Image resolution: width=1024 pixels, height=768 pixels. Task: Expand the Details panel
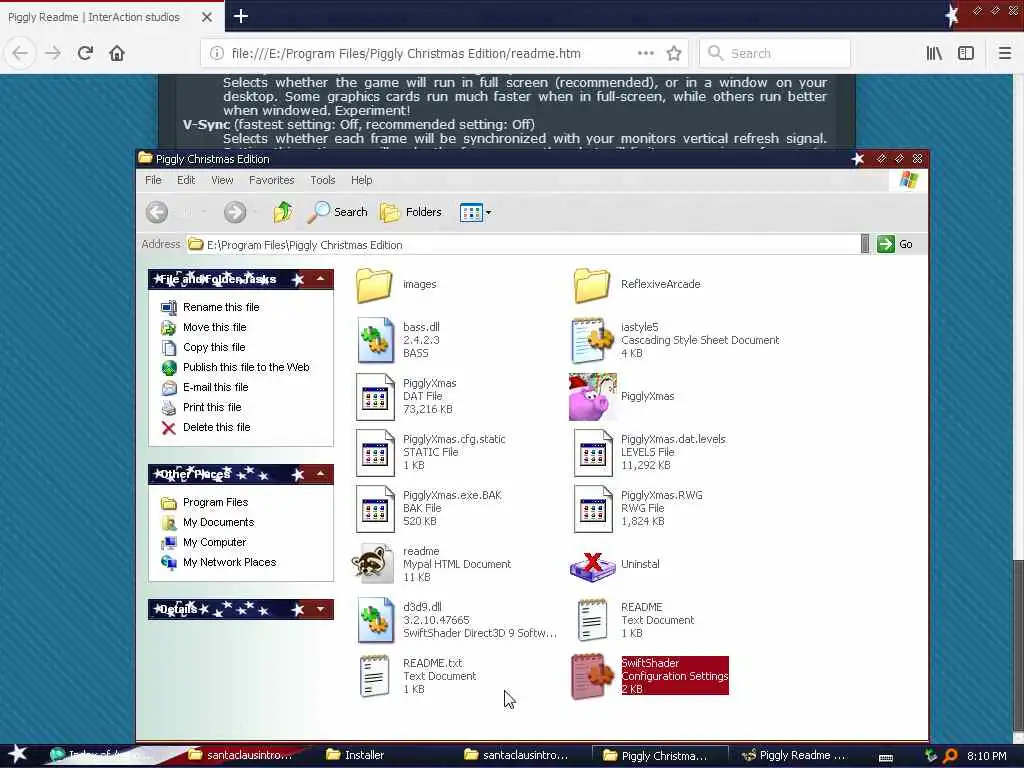coord(321,609)
